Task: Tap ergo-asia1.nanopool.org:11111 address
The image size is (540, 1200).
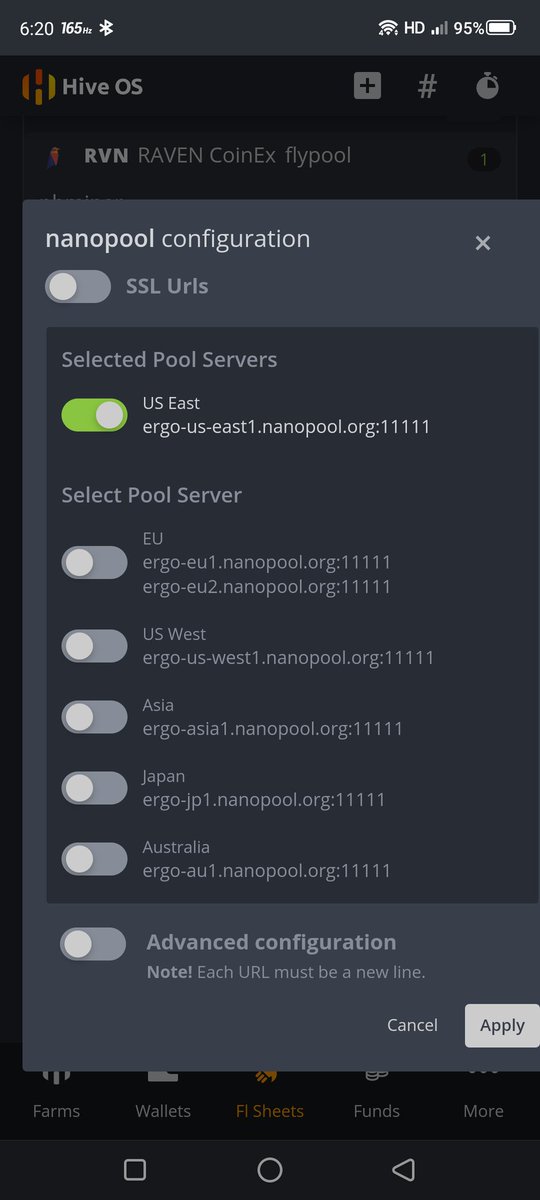Action: [273, 728]
